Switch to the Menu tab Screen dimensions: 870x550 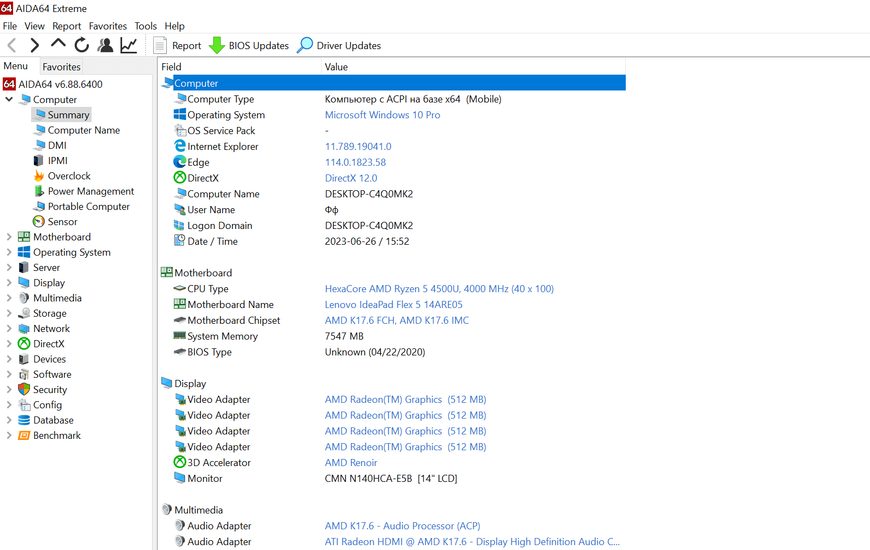point(16,66)
